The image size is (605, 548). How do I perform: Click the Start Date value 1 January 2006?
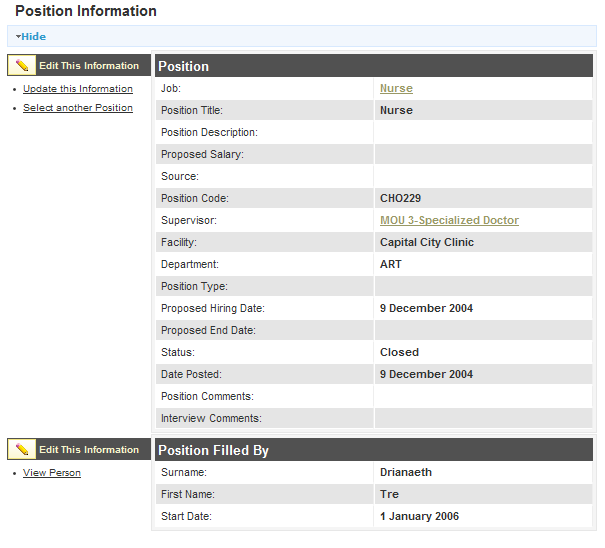tap(419, 517)
